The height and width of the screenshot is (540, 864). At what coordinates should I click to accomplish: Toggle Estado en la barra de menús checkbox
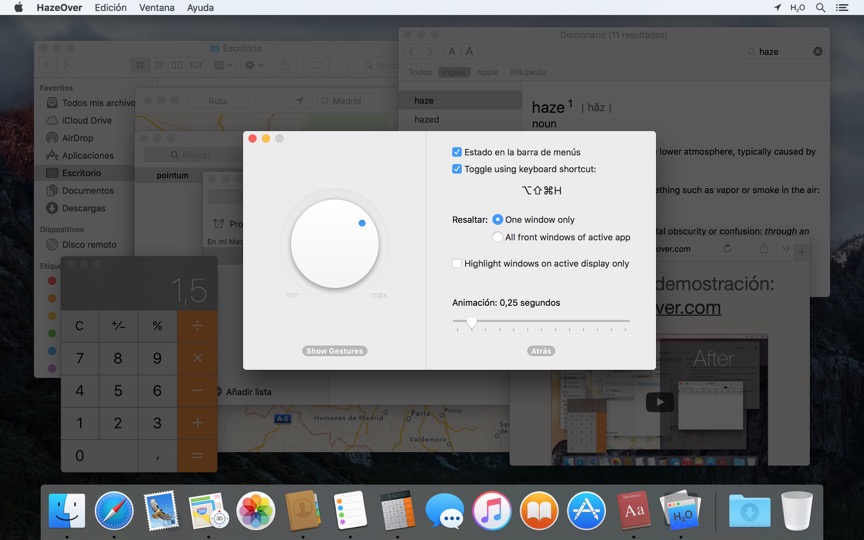pos(457,152)
